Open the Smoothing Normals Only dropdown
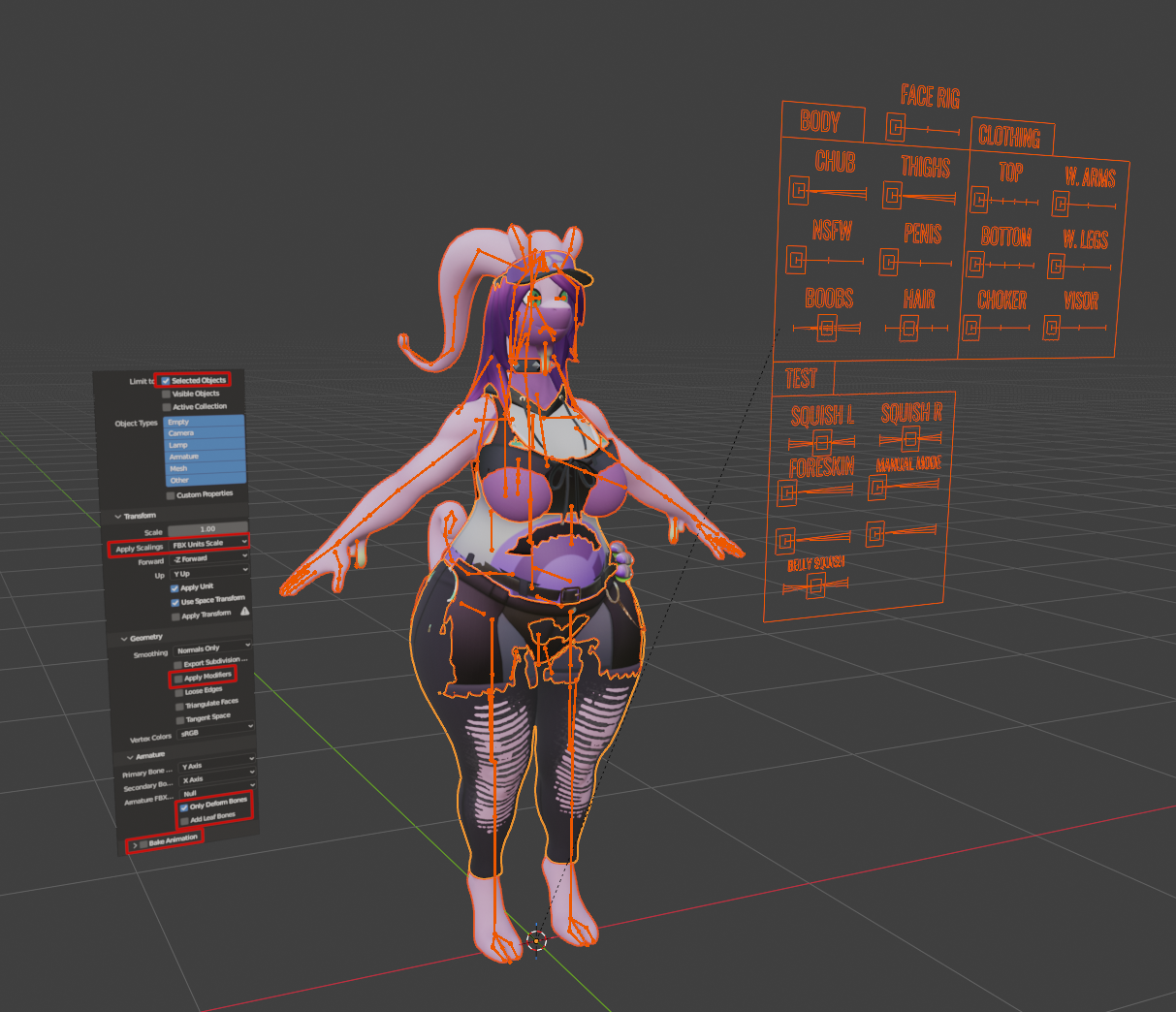The height and width of the screenshot is (1012, 1176). pos(213,648)
